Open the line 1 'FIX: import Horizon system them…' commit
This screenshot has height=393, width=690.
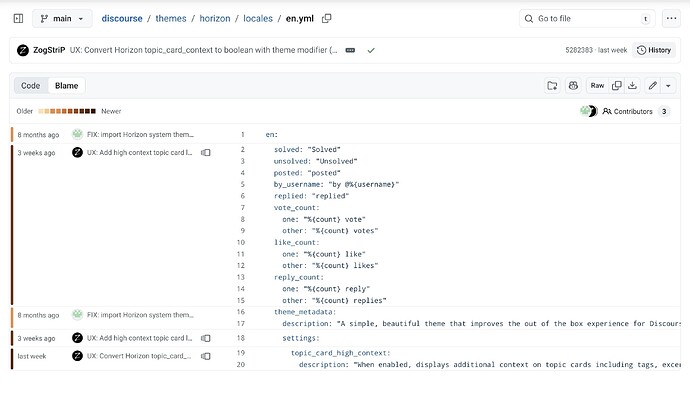point(140,135)
